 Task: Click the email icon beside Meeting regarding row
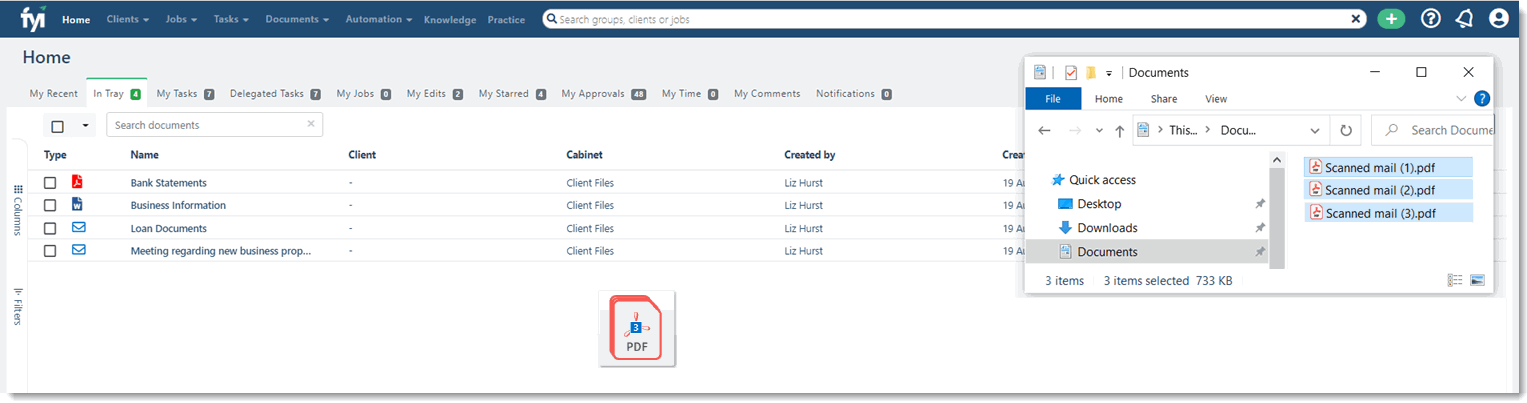coord(78,250)
